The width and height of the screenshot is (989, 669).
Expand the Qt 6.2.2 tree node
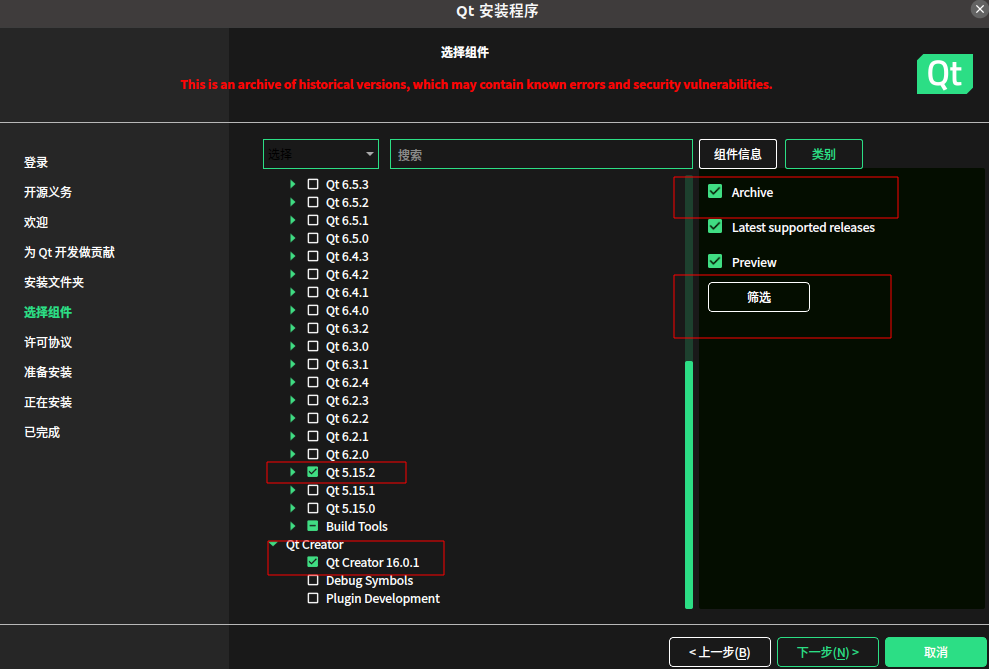coord(293,417)
